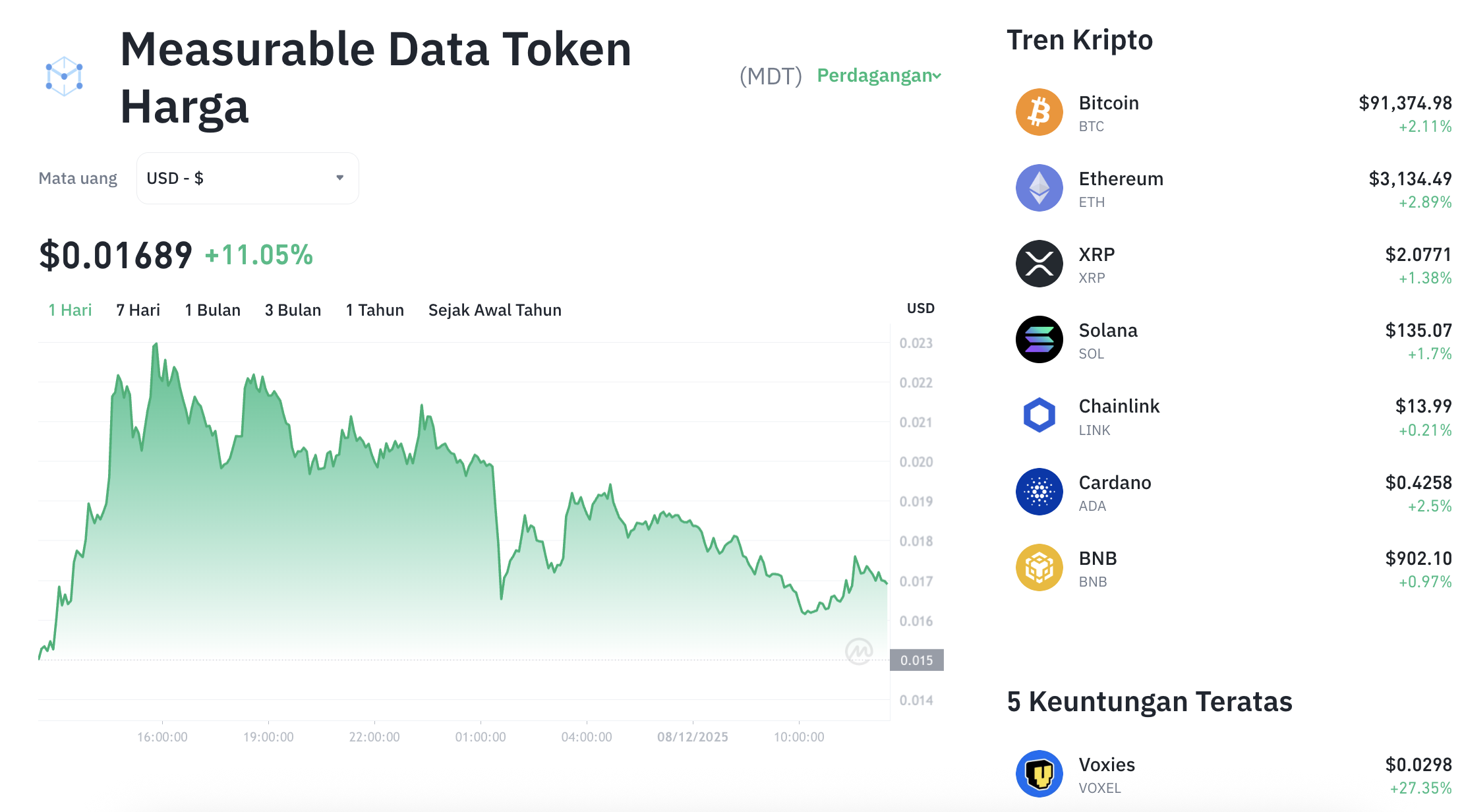The height and width of the screenshot is (812, 1462).
Task: Click the Voxies VOXEL icon
Action: (1039, 774)
